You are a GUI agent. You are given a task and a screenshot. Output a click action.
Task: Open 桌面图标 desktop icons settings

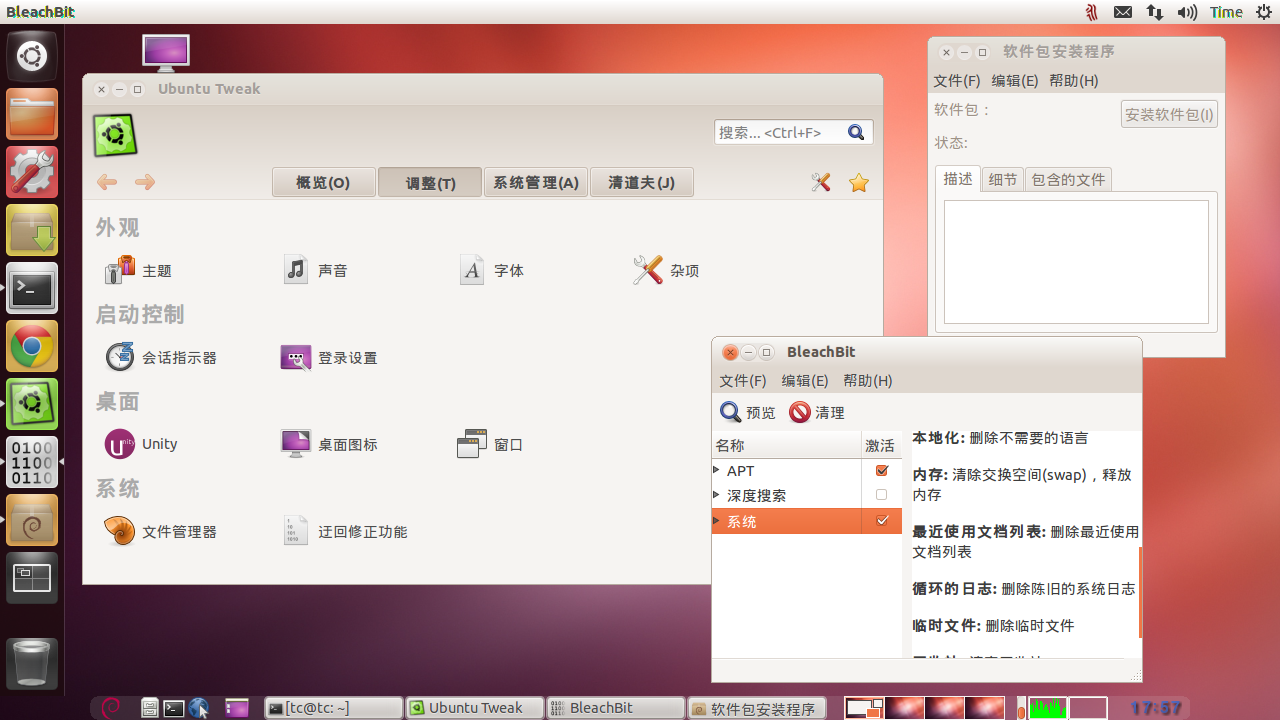pos(329,444)
